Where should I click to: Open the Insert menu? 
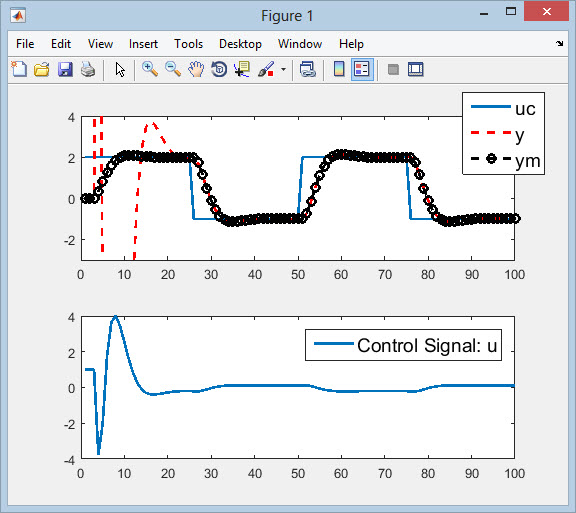pyautogui.click(x=143, y=44)
